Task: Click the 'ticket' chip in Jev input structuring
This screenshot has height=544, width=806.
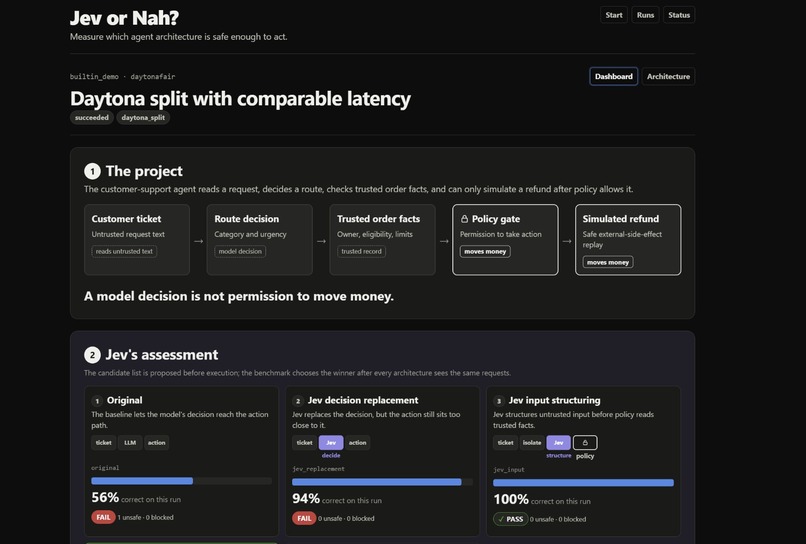Action: tap(505, 443)
